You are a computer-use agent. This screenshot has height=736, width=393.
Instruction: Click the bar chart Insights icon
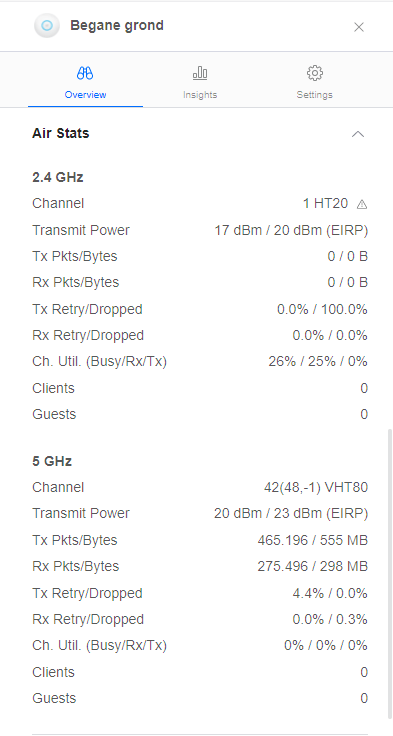[200, 73]
